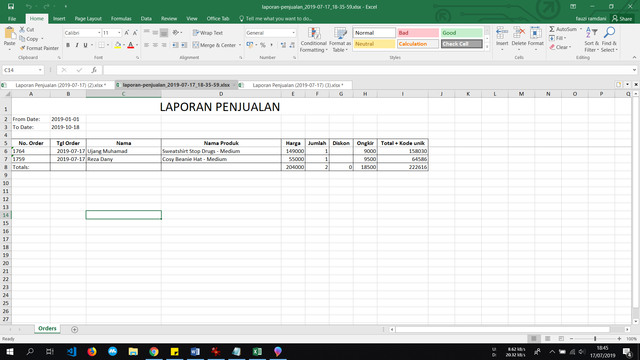640x360 pixels.
Task: Open Sort & Filter menu
Action: [591, 40]
